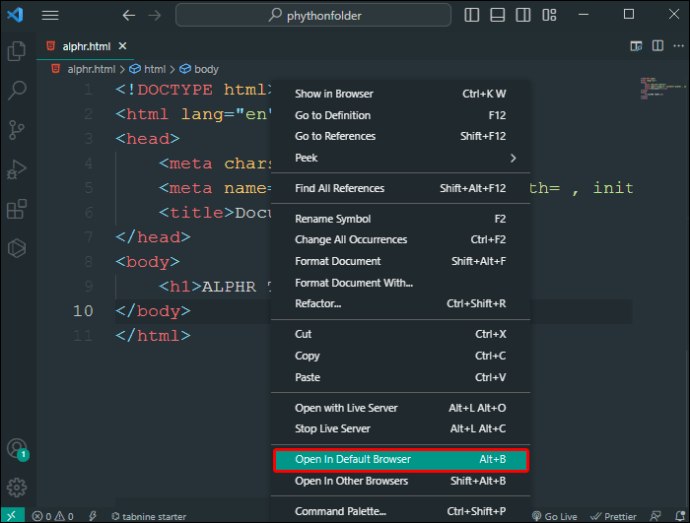Viewport: 690px width, 523px height.
Task: Open the Tabnine hexagon icon view
Action: coord(17,248)
